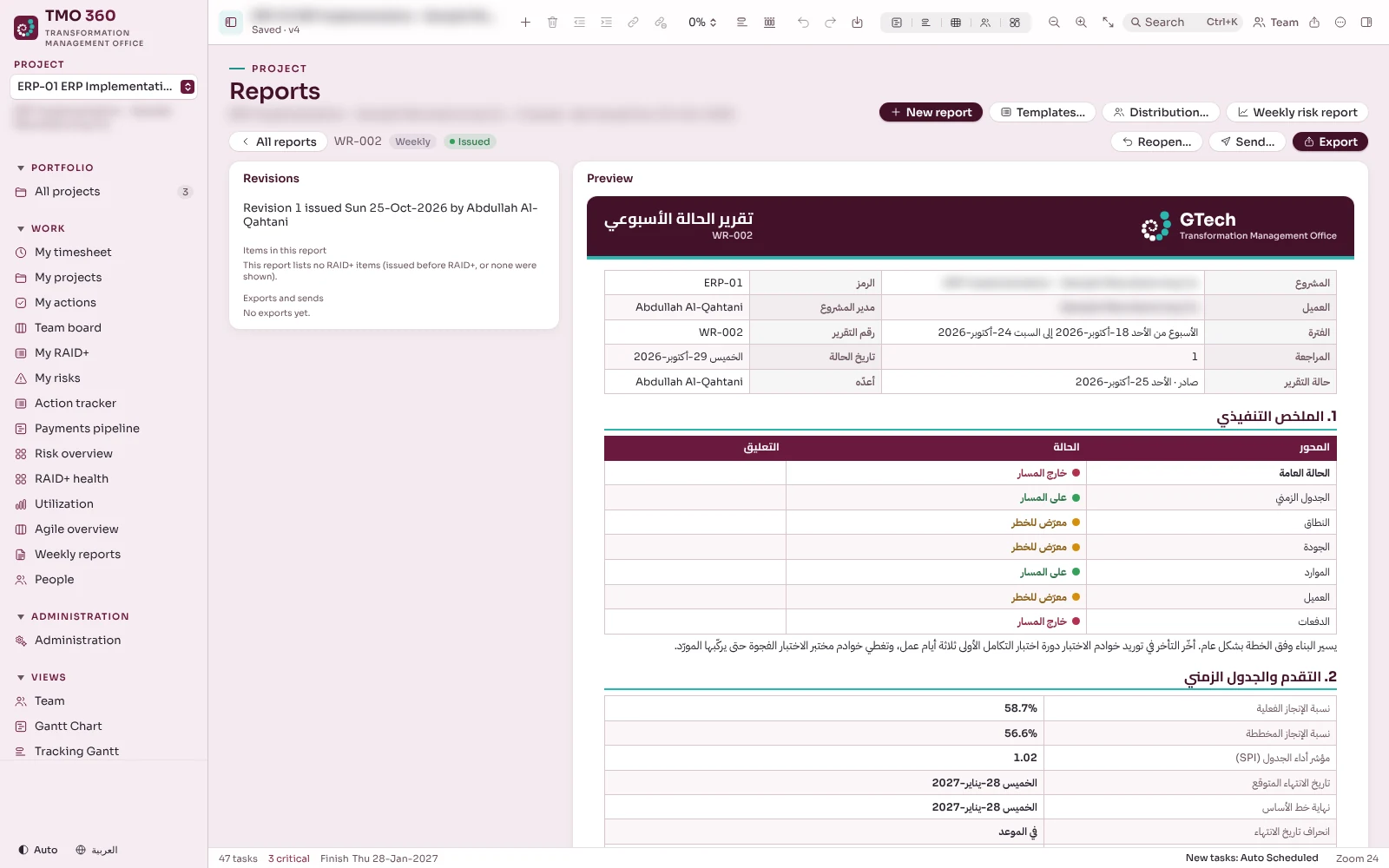This screenshot has width=1389, height=868.
Task: Click the plus add-task toolbar icon
Action: 525,23
